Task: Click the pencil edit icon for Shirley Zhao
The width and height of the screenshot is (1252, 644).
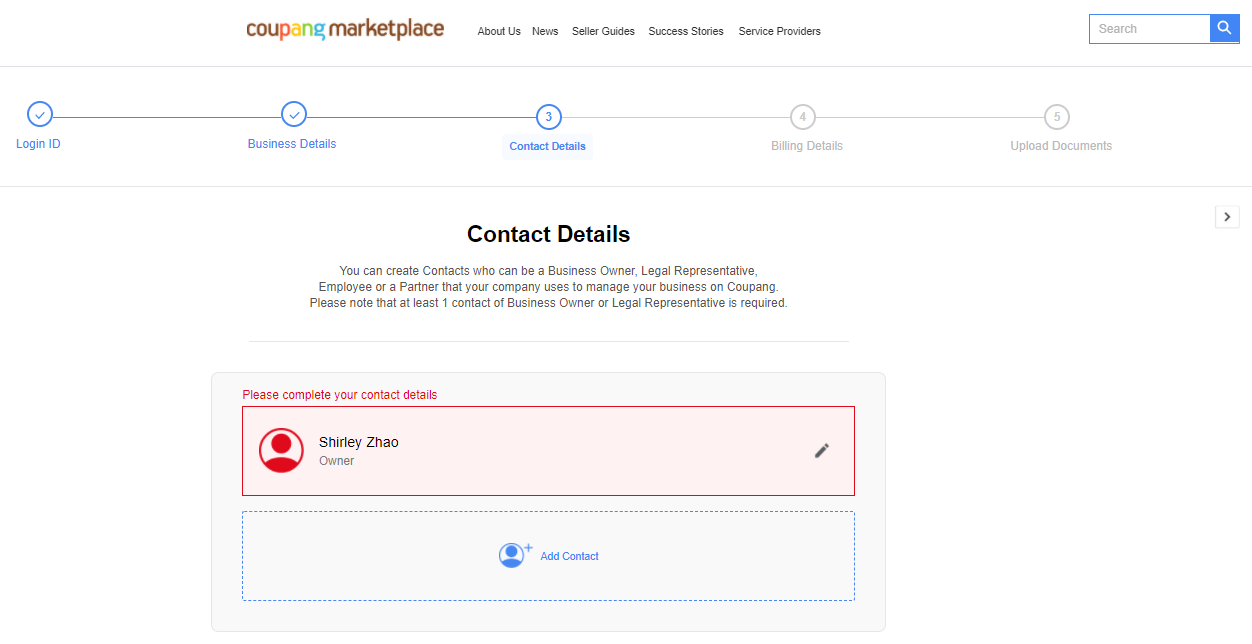Action: (821, 451)
